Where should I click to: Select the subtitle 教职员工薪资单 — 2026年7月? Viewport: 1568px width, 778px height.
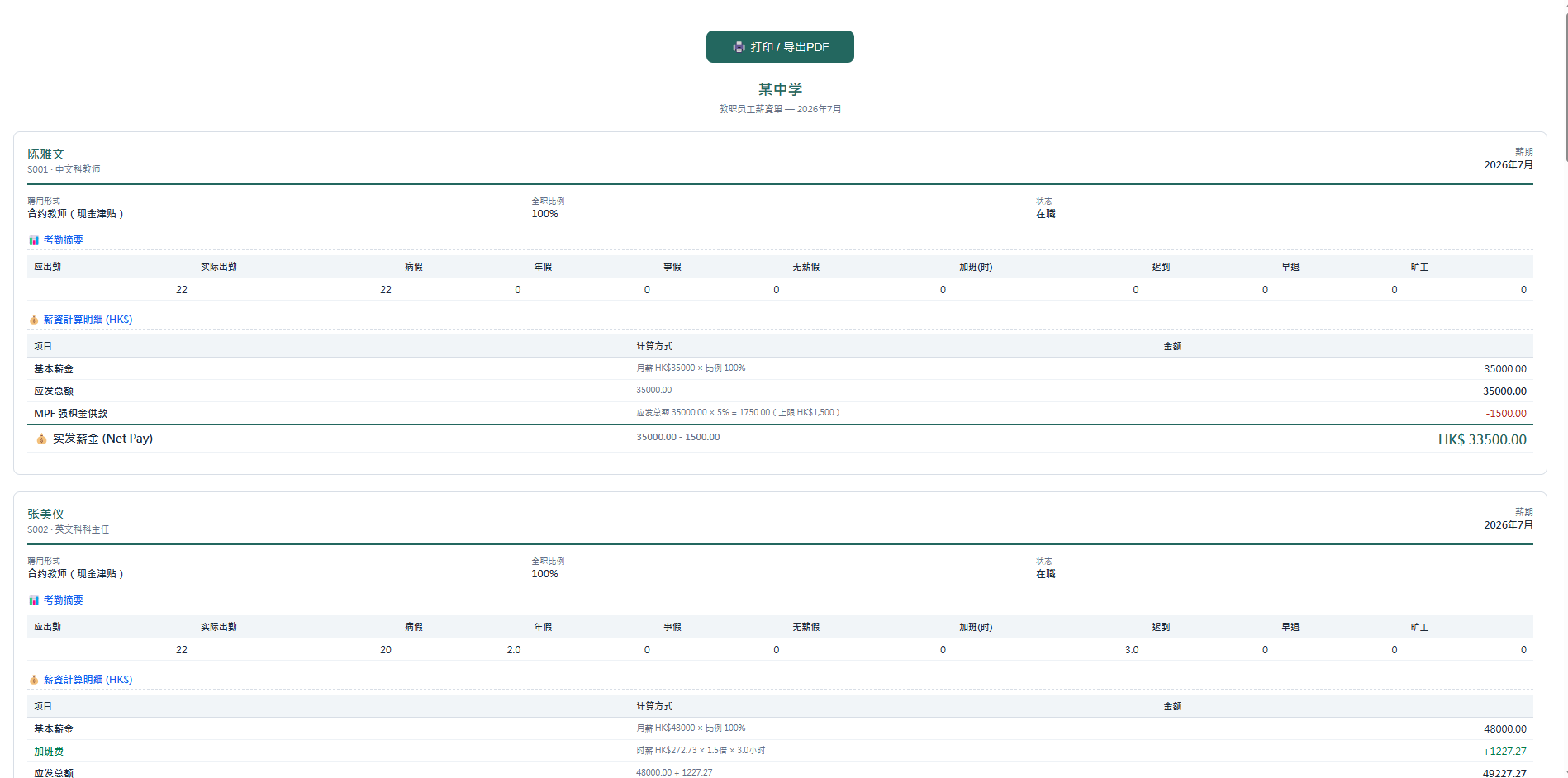(x=780, y=109)
